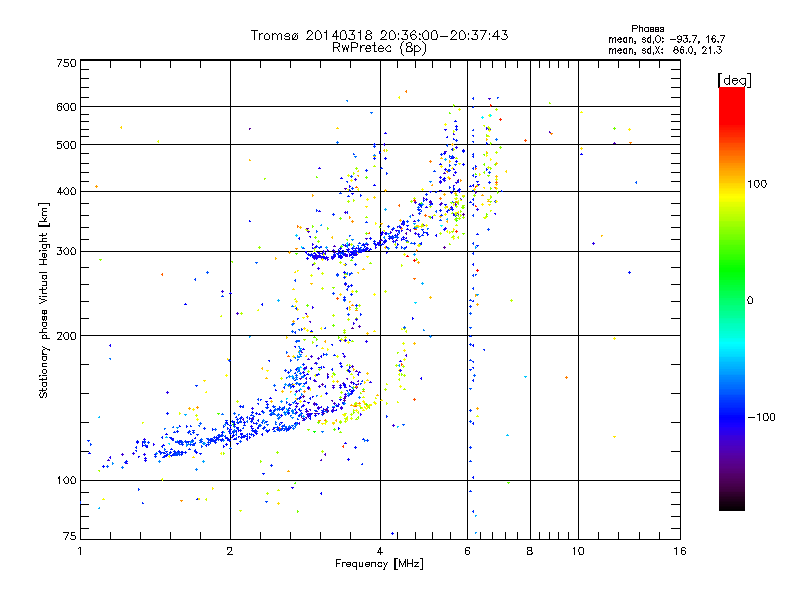Viewport: 800px width, 600px height.
Task: Click the "Phases" heading at top right
Action: coord(647,29)
